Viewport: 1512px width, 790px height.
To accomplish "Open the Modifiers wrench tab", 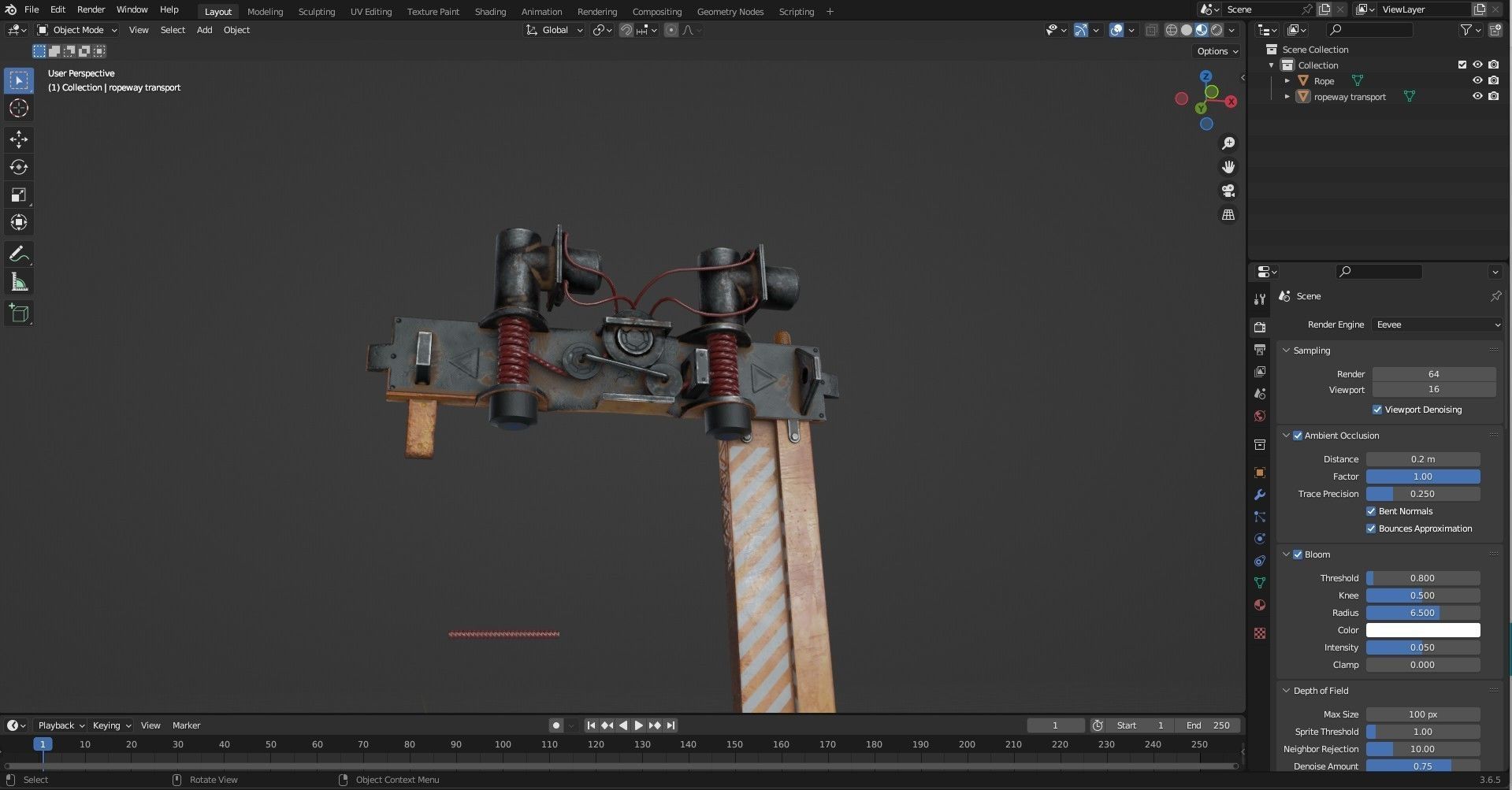I will [1260, 495].
